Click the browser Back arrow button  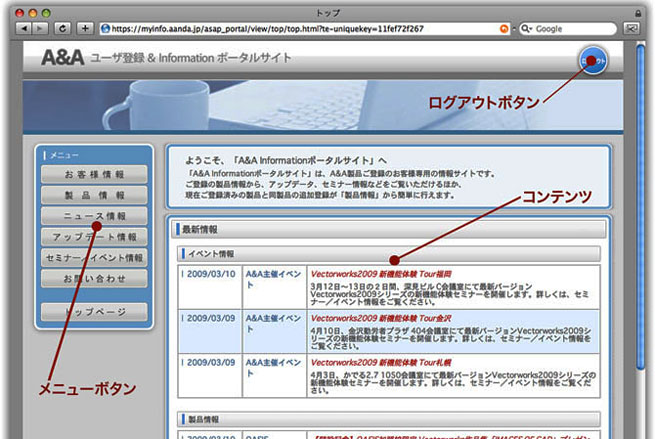pyautogui.click(x=25, y=29)
